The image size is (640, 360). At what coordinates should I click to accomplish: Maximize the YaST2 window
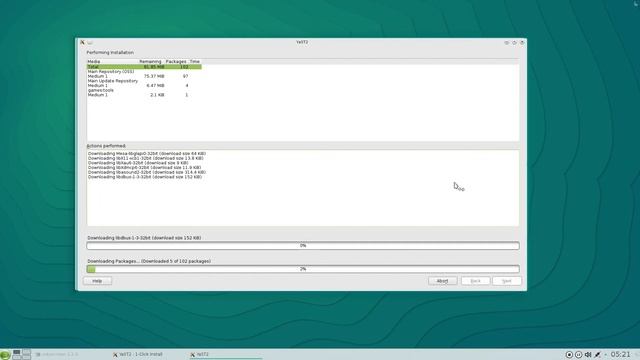(x=514, y=42)
